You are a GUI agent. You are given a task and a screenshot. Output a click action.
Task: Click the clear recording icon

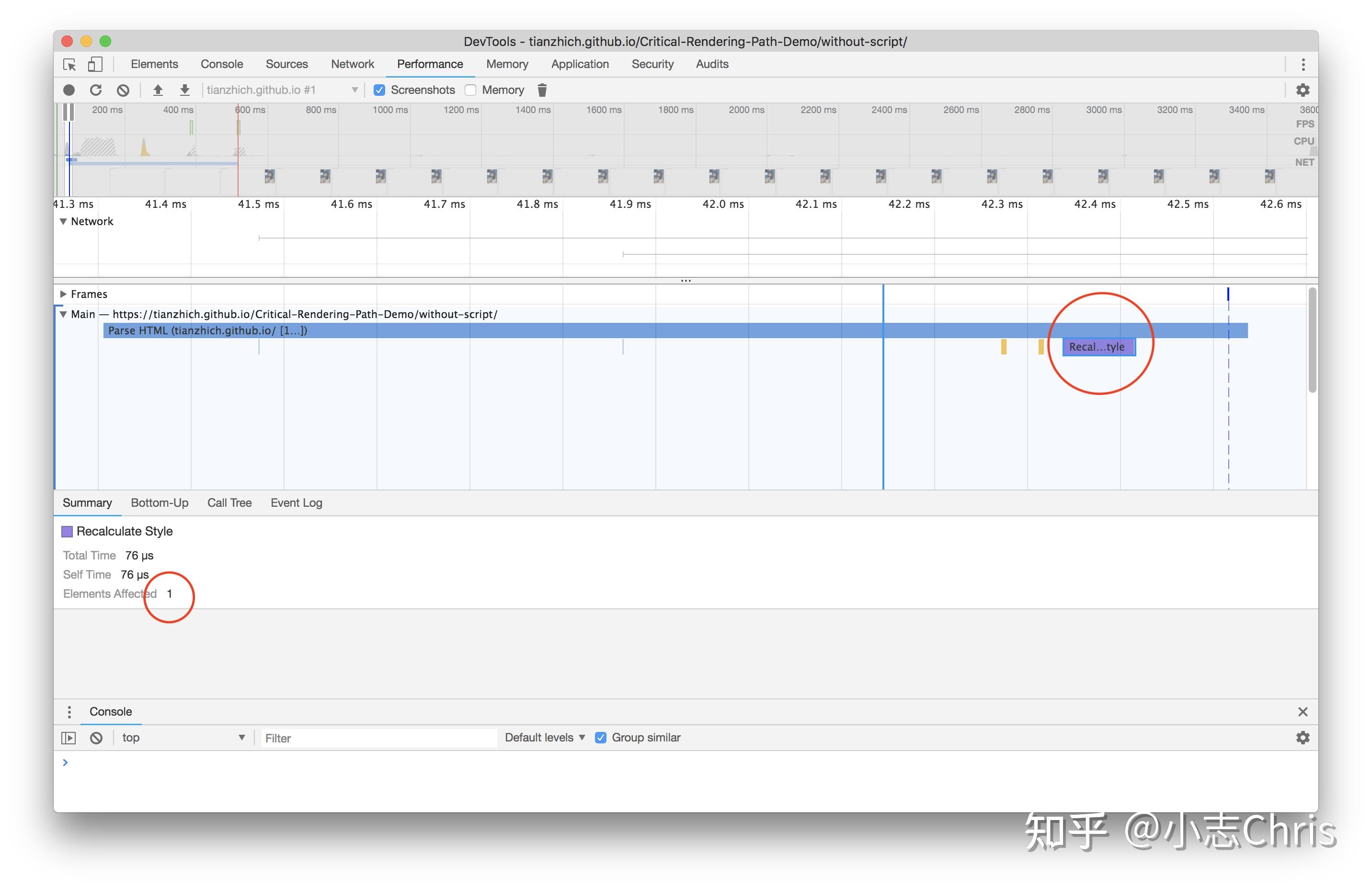pos(123,90)
